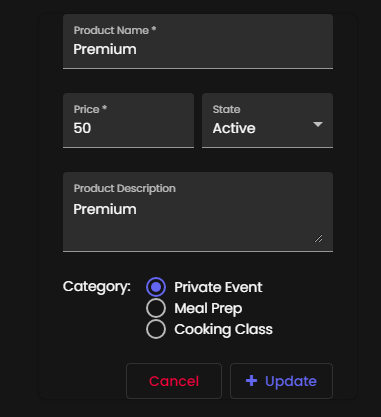This screenshot has height=417, width=381.
Task: Select the Private Event radio button
Action: [x=156, y=287]
